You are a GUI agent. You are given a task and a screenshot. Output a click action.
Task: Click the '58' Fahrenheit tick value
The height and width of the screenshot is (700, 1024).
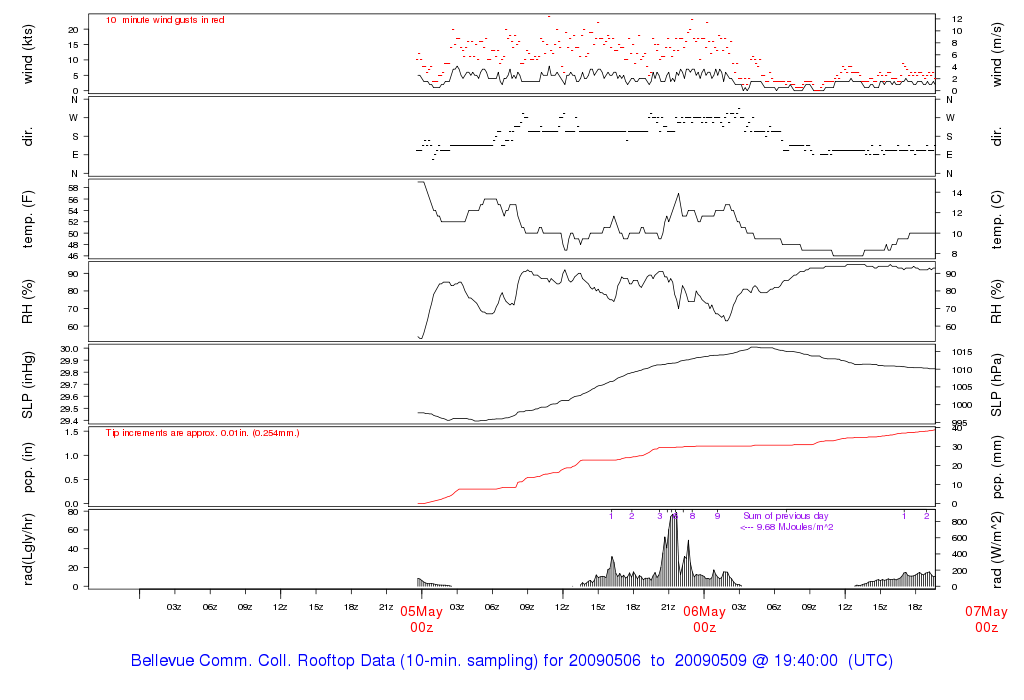[73, 188]
